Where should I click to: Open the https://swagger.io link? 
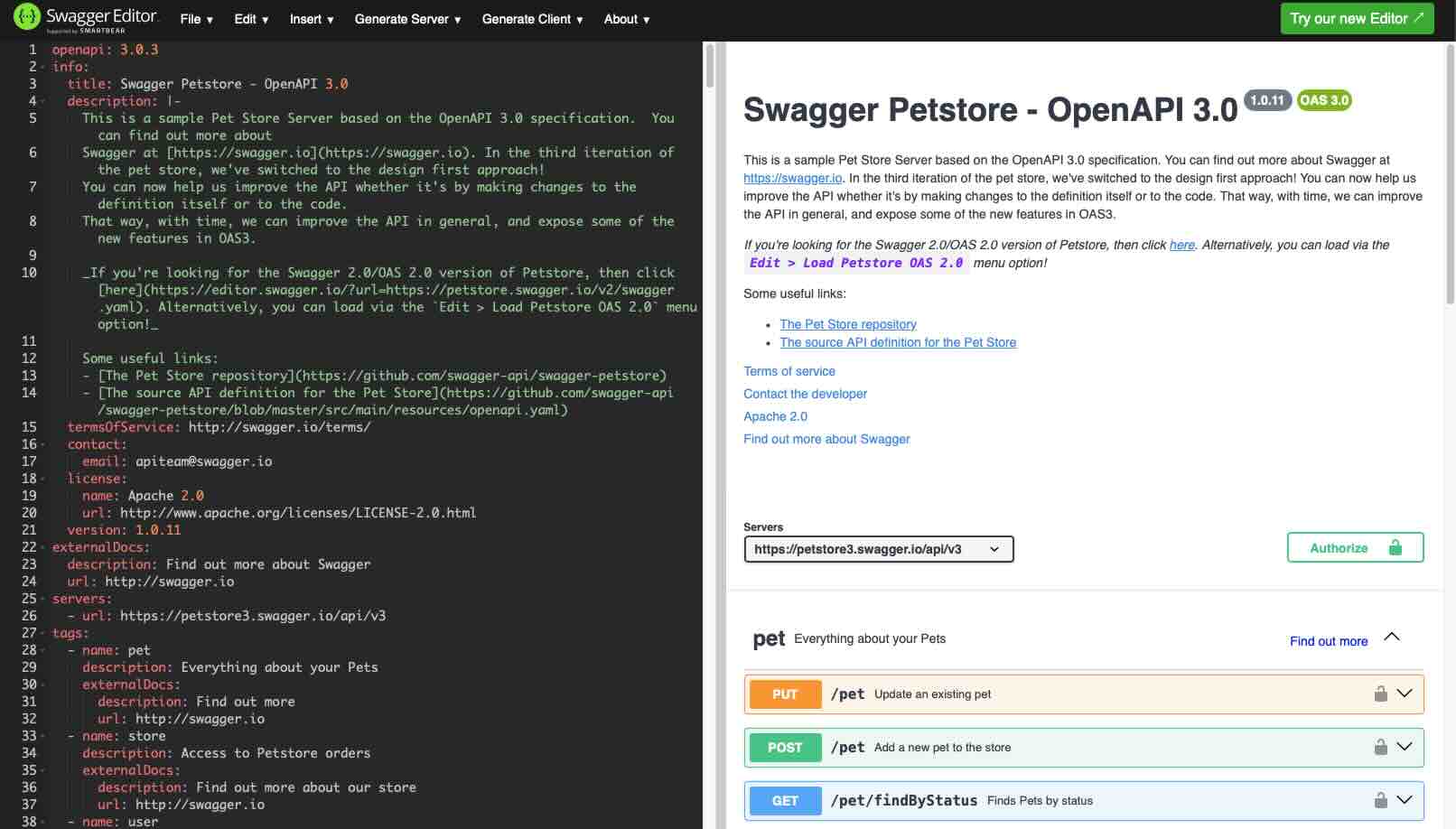pyautogui.click(x=793, y=178)
